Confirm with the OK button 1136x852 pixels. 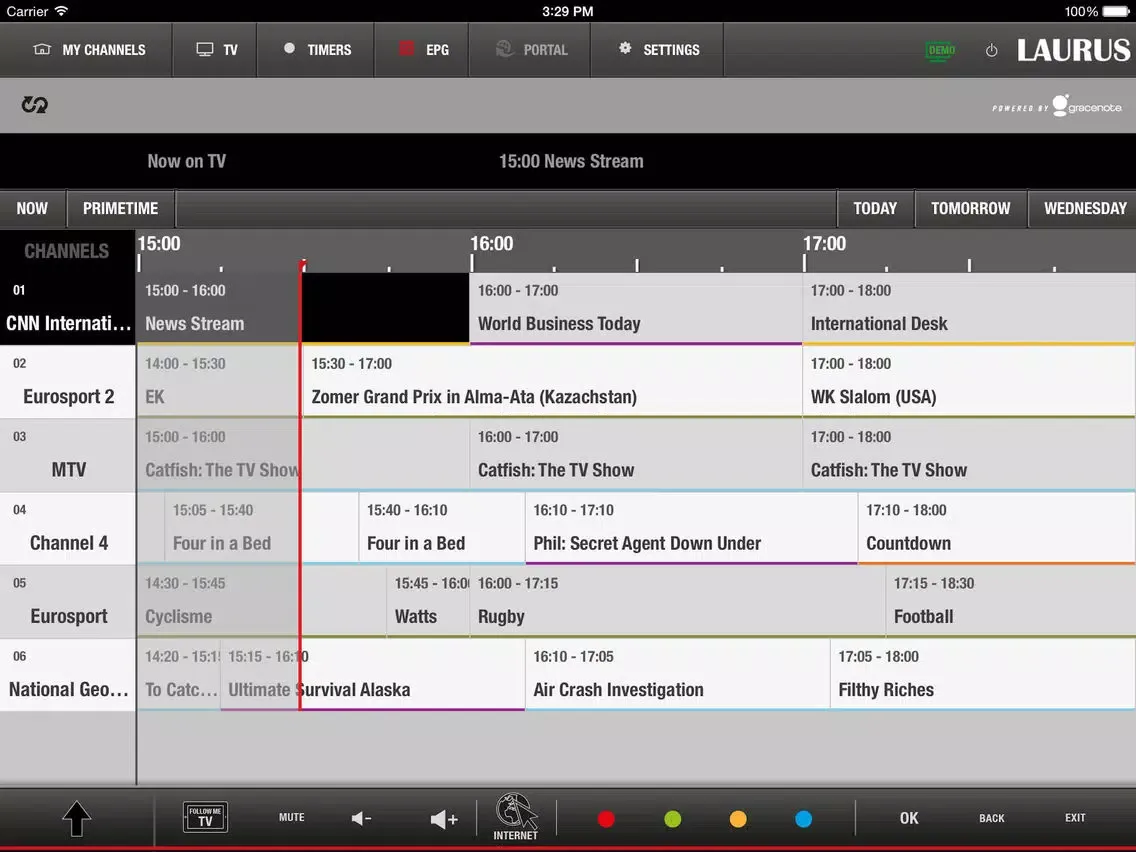coord(909,818)
